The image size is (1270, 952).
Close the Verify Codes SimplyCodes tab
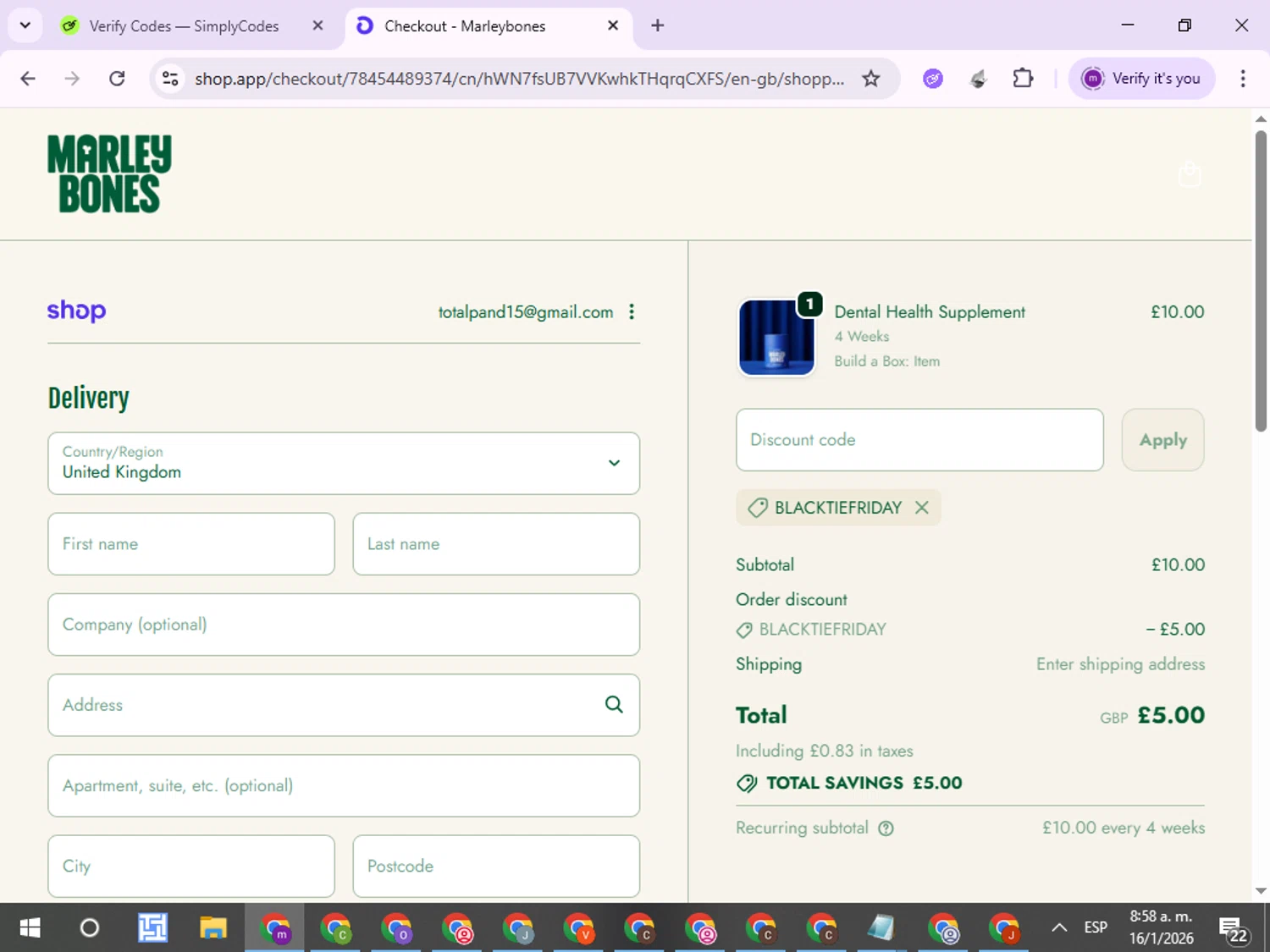[317, 25]
